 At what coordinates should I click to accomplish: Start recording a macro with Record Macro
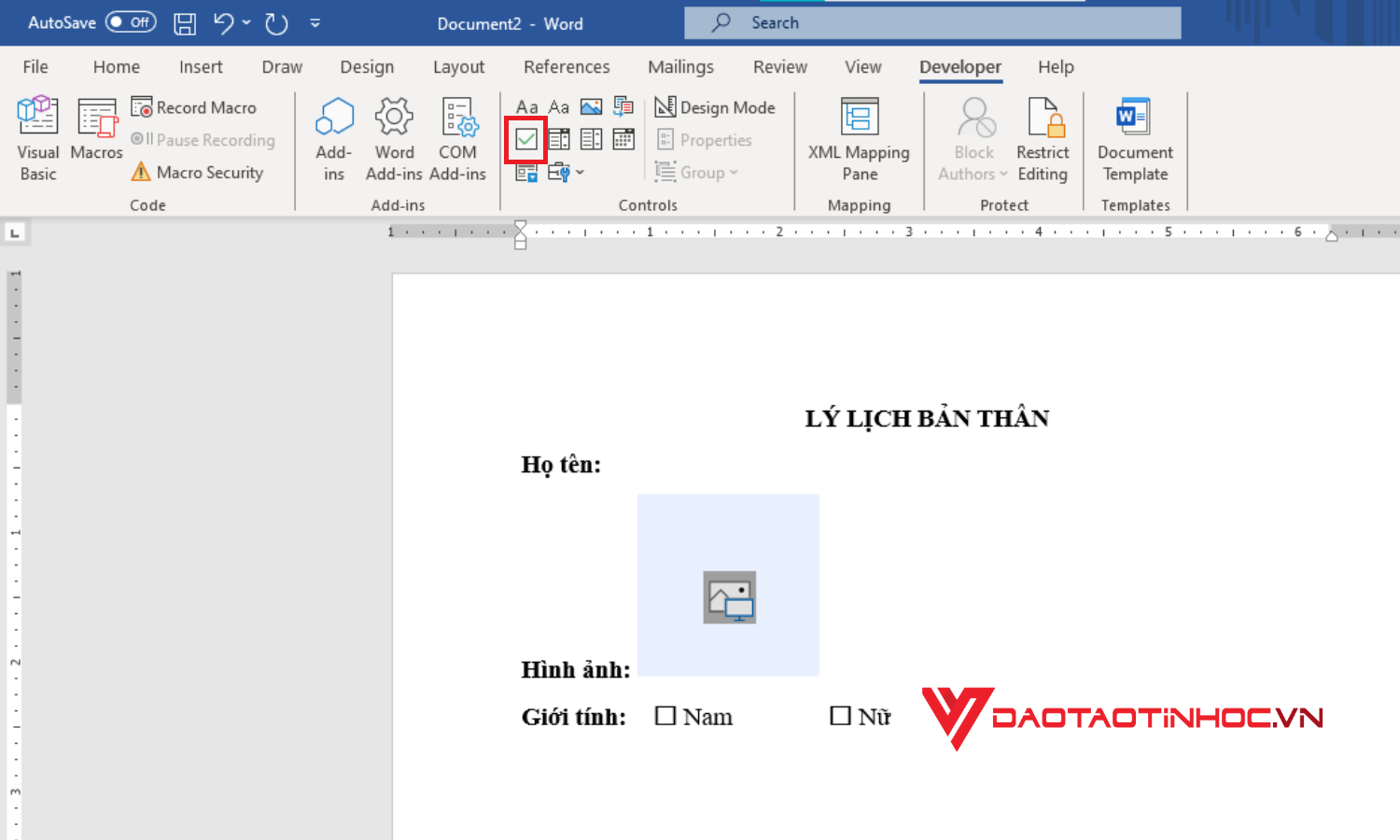[196, 106]
